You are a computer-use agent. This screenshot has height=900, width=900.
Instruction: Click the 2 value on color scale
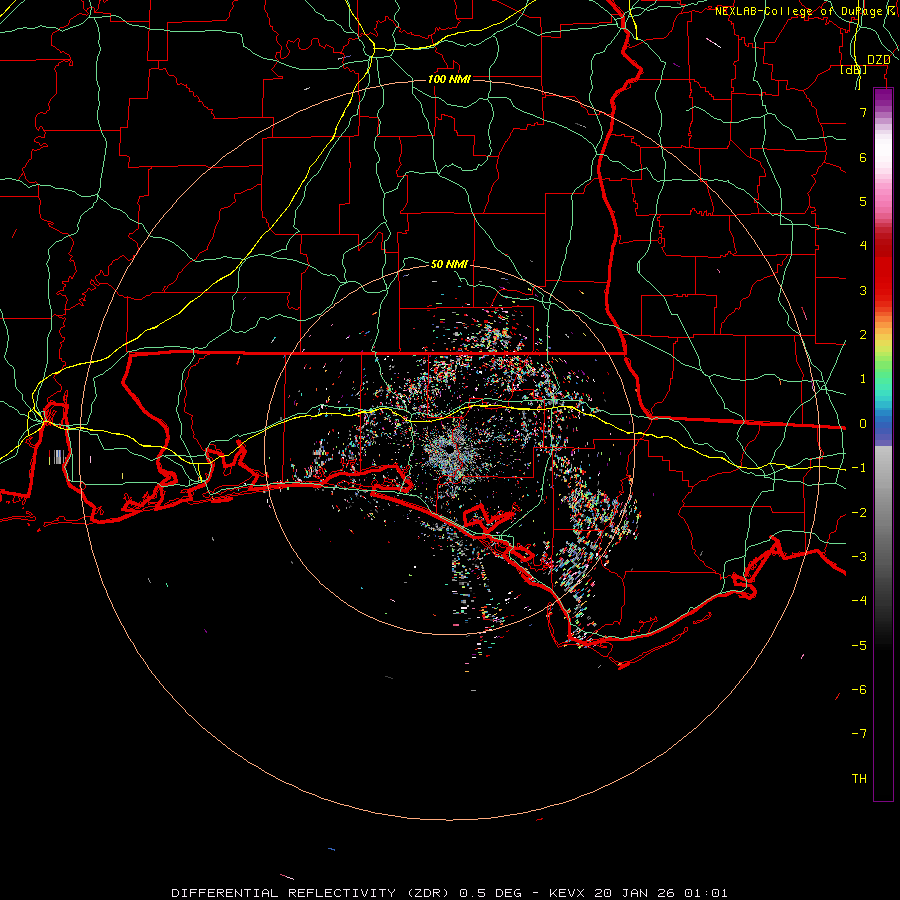tap(863, 335)
